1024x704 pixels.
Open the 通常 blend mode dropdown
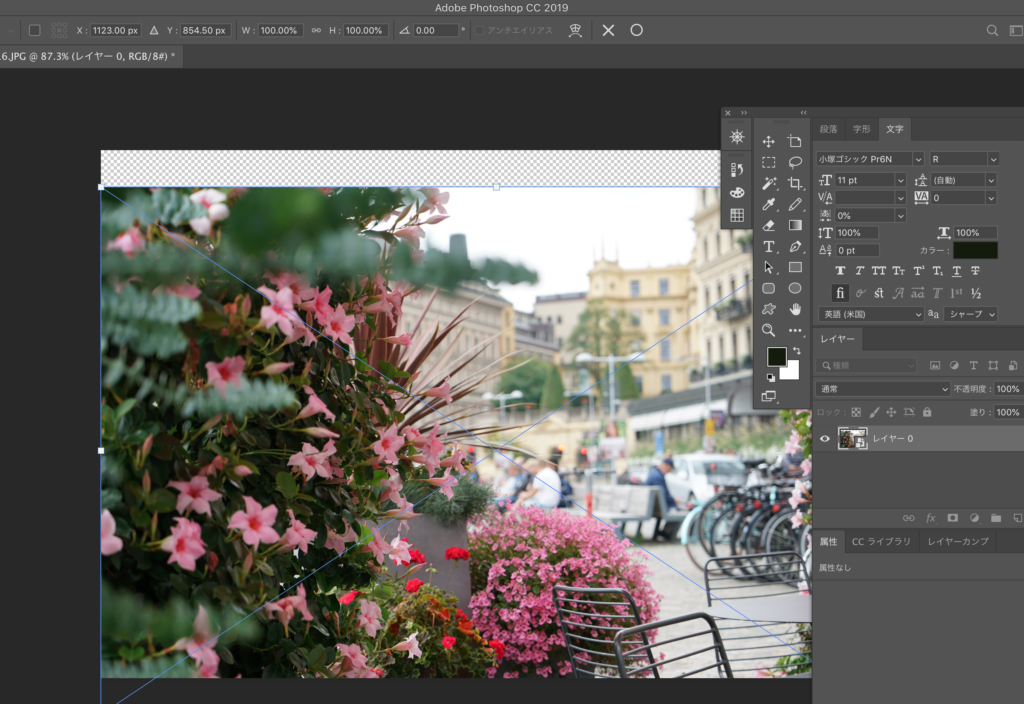883,389
